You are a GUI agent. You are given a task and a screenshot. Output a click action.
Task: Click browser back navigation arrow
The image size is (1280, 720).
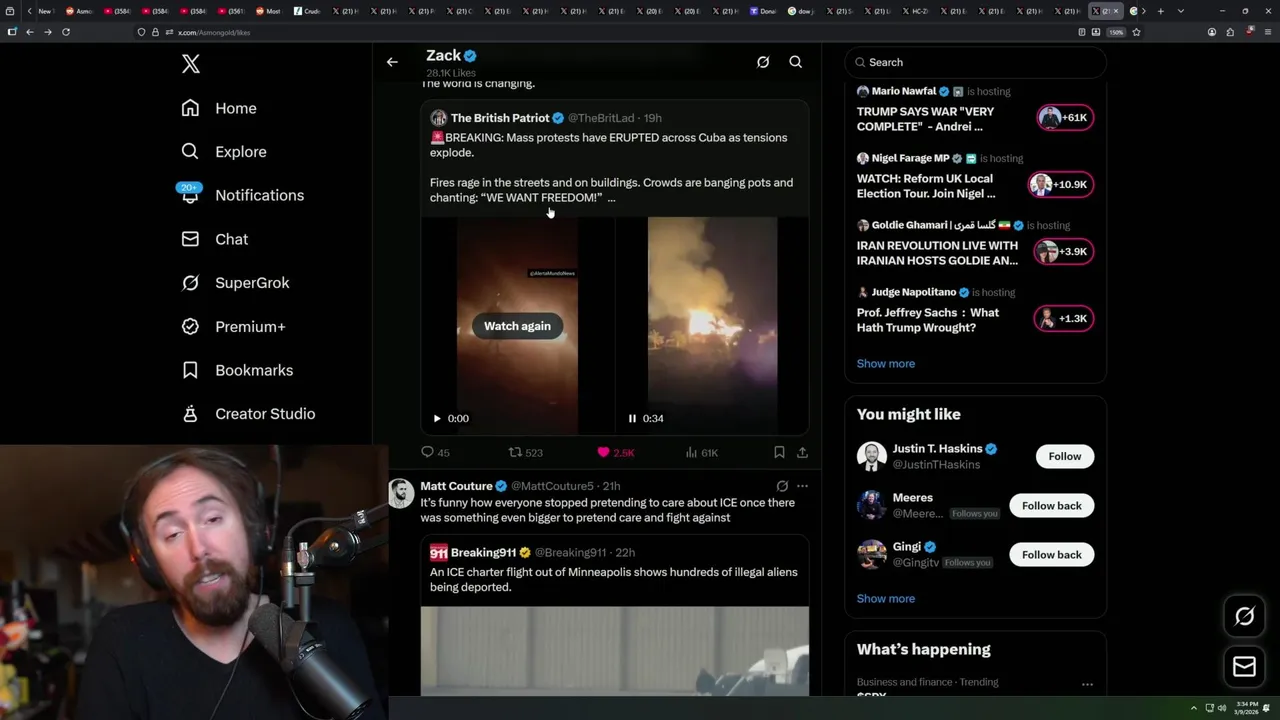pyautogui.click(x=30, y=32)
